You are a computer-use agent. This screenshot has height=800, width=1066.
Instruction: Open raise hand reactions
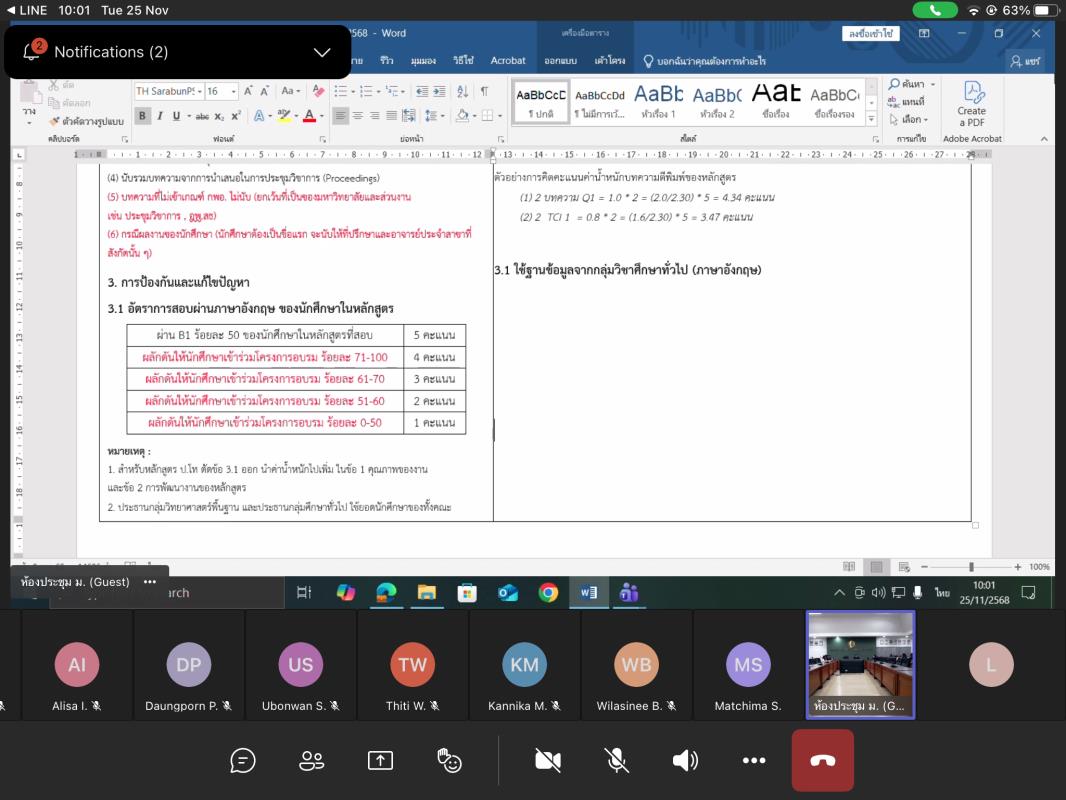click(x=450, y=761)
